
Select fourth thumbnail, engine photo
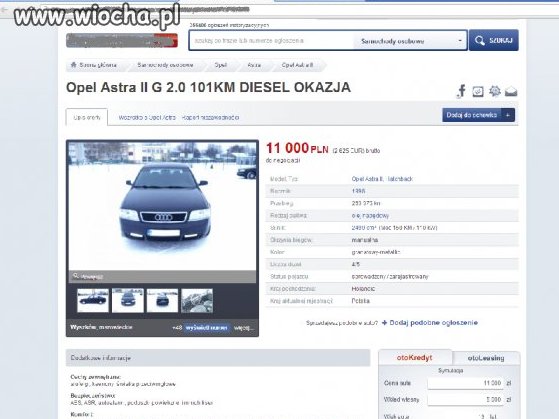click(197, 301)
